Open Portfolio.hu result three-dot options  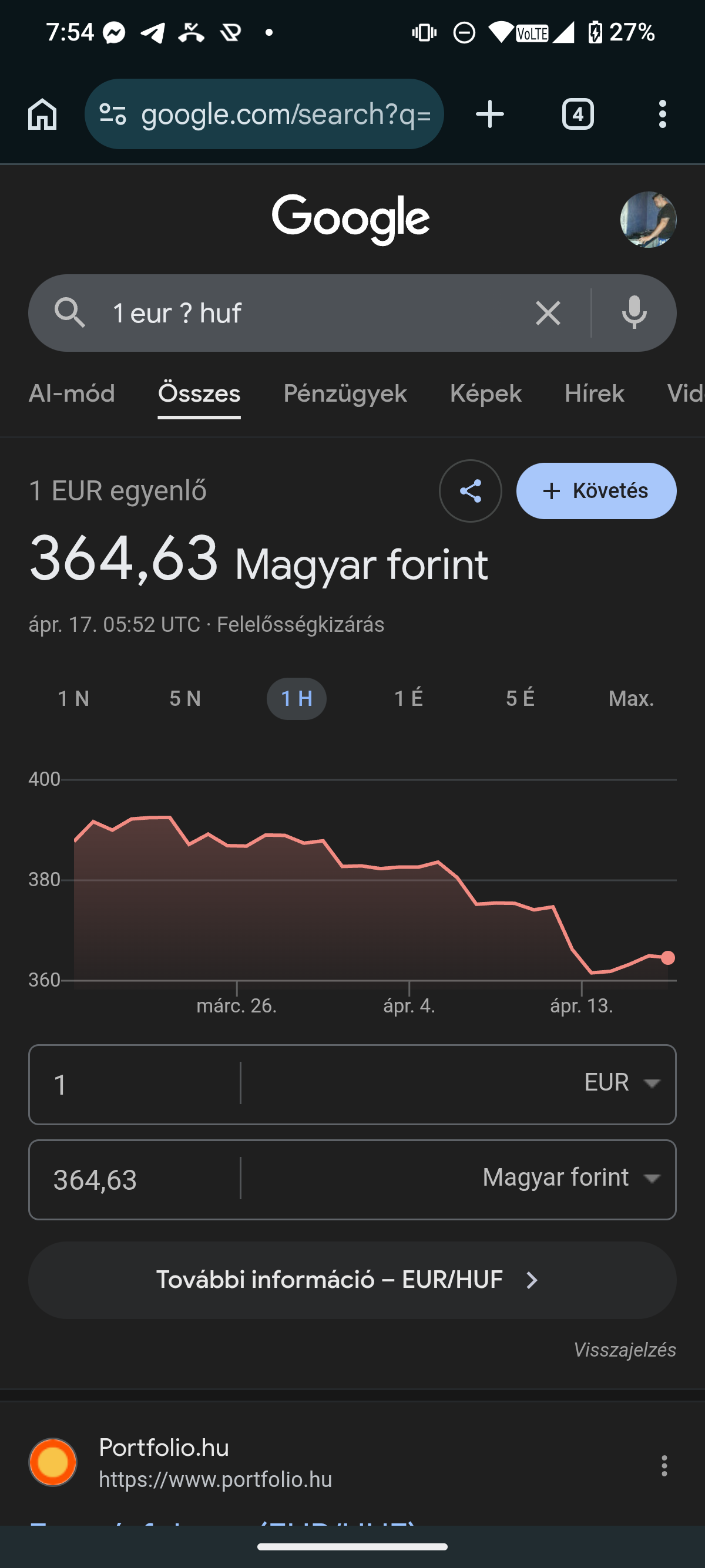pyautogui.click(x=664, y=1465)
